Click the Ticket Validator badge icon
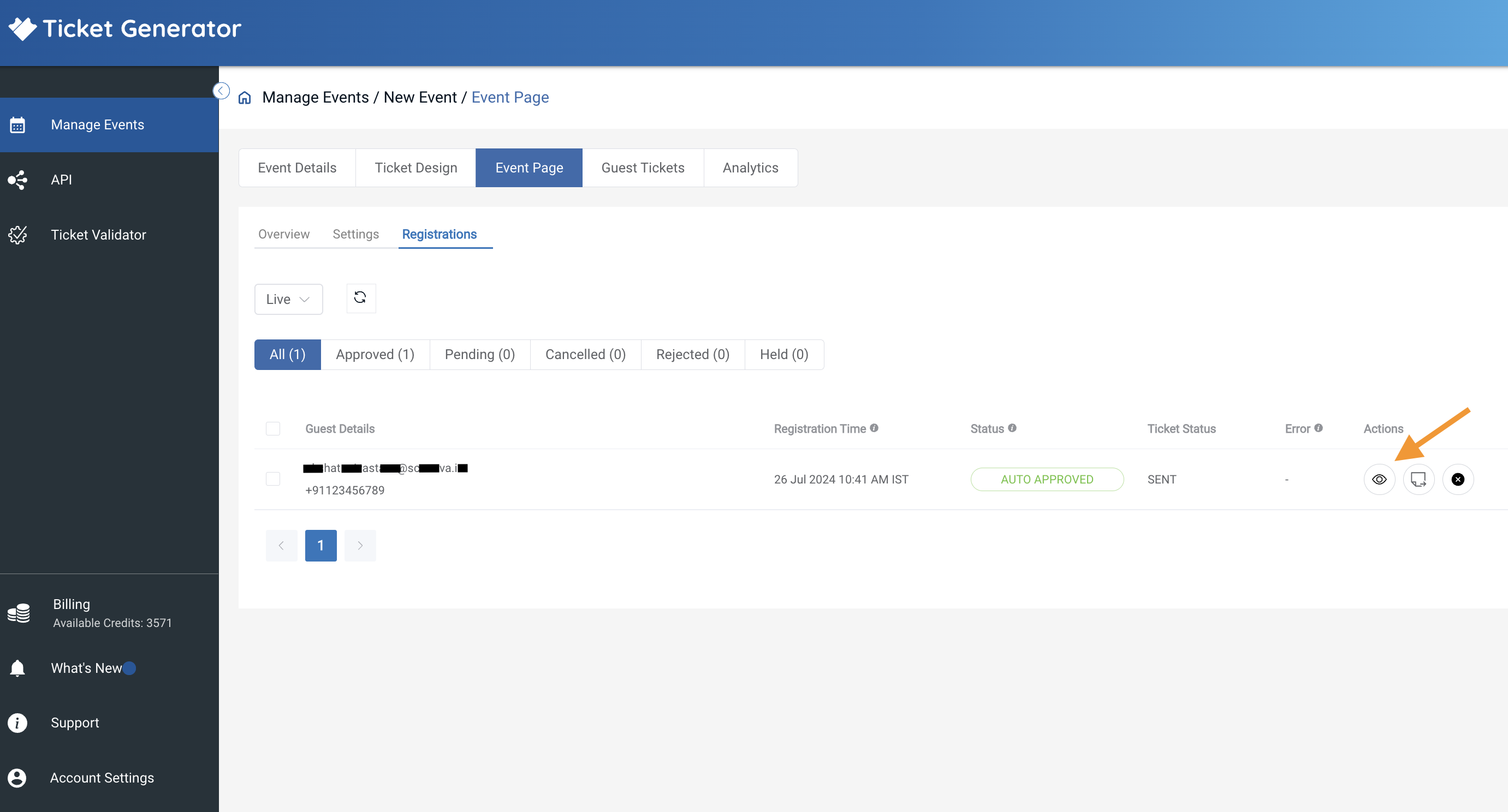 tap(17, 235)
